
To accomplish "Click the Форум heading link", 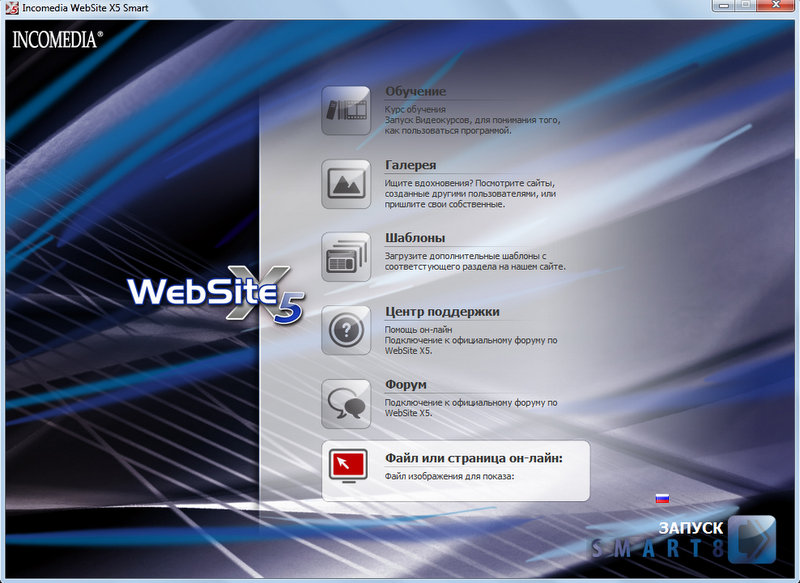I will [406, 385].
